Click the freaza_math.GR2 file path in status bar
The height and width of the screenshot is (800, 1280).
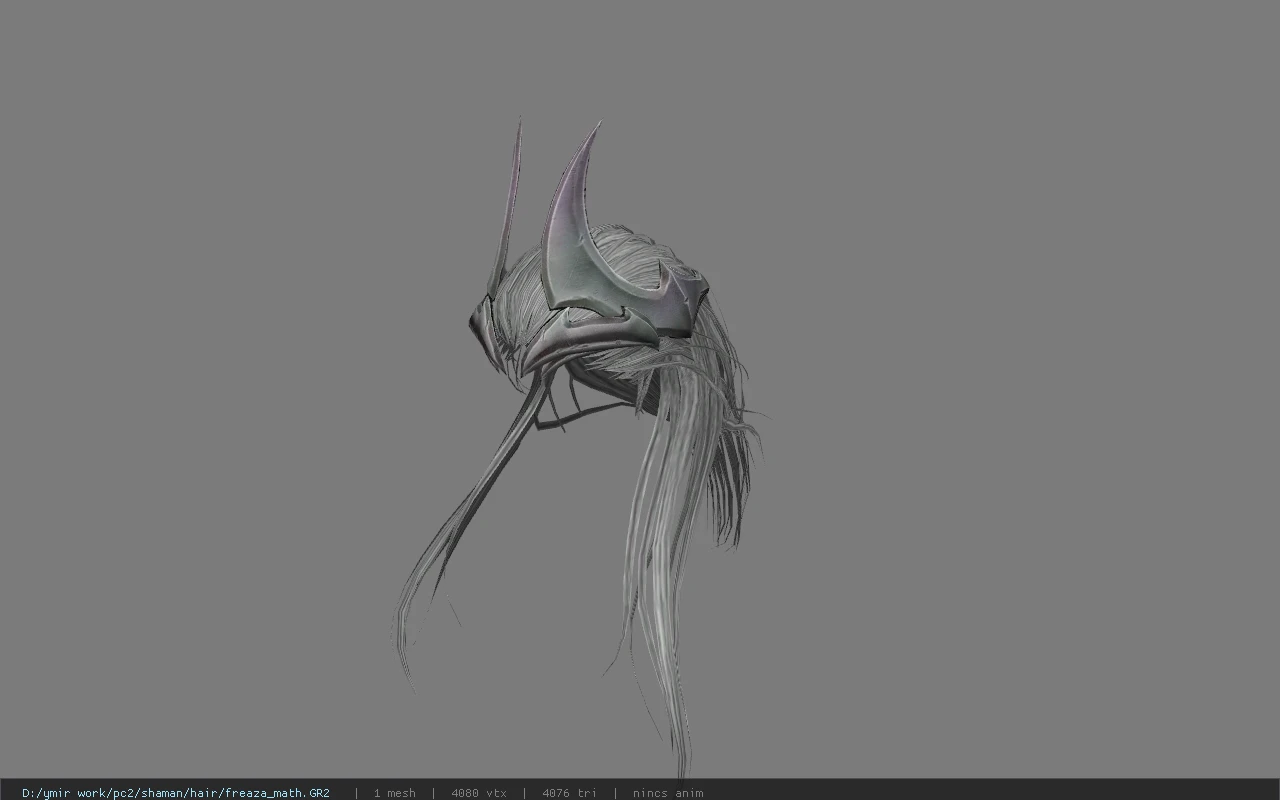tap(176, 793)
